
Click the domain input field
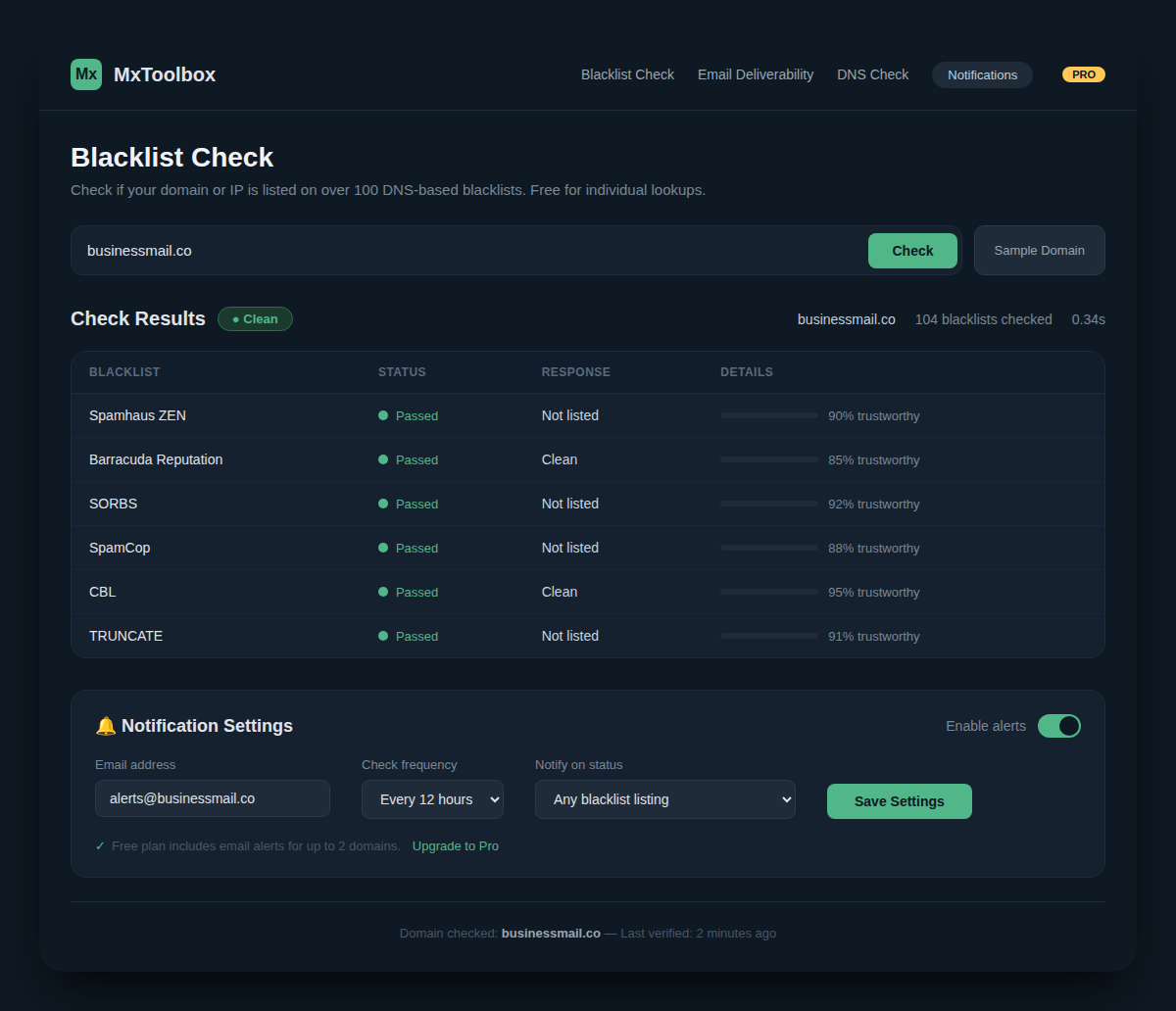point(470,251)
